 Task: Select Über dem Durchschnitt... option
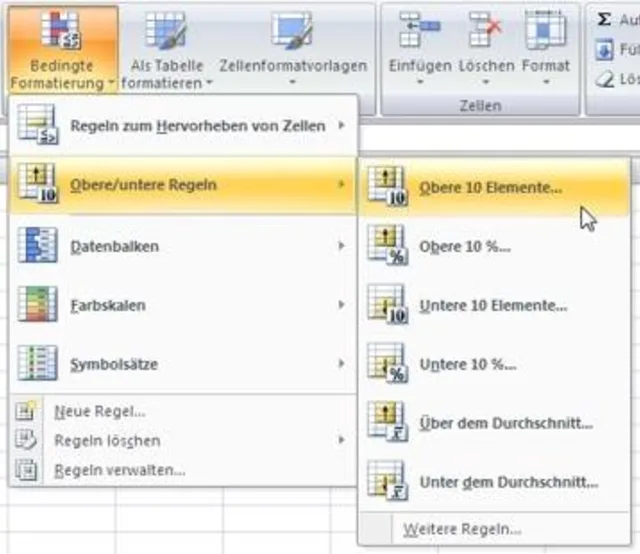click(x=495, y=423)
